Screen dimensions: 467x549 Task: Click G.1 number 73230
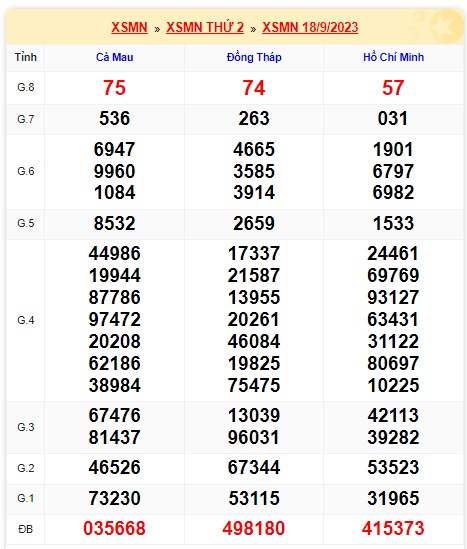click(x=114, y=498)
